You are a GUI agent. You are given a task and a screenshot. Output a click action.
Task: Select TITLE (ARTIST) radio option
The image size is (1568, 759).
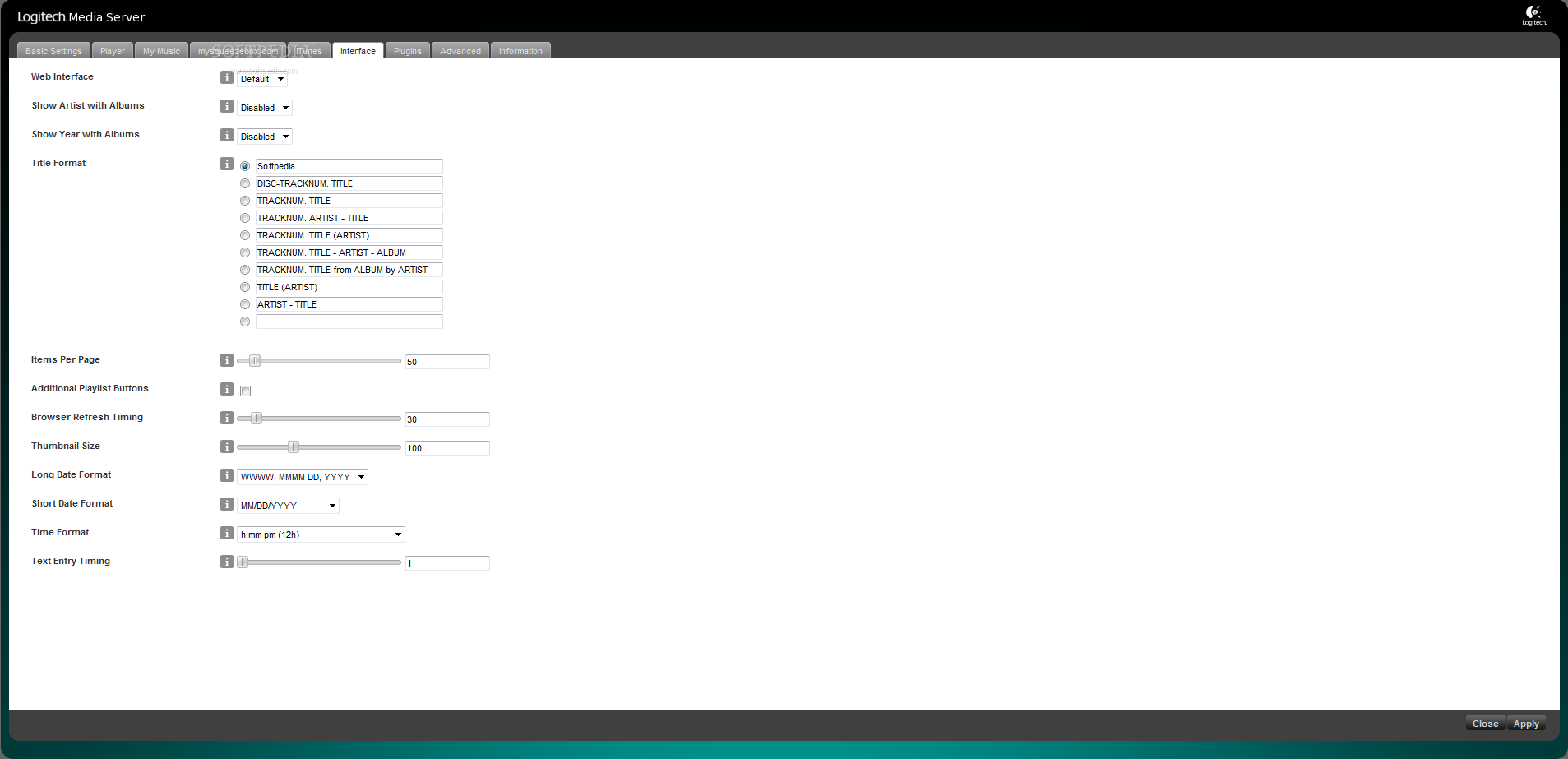click(x=245, y=287)
